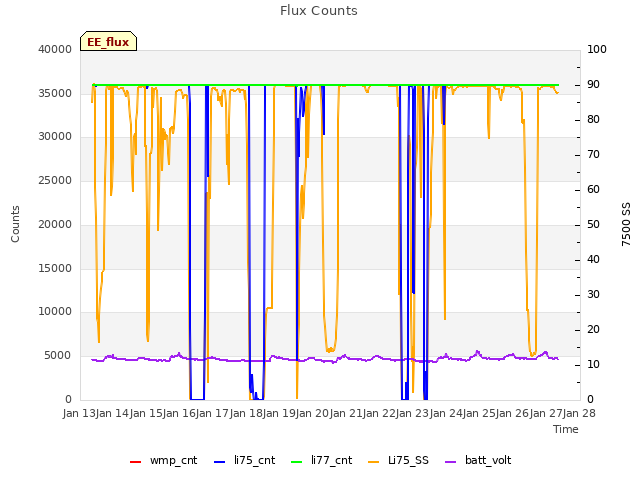Click the 40 tick on right axis

pyautogui.click(x=593, y=260)
